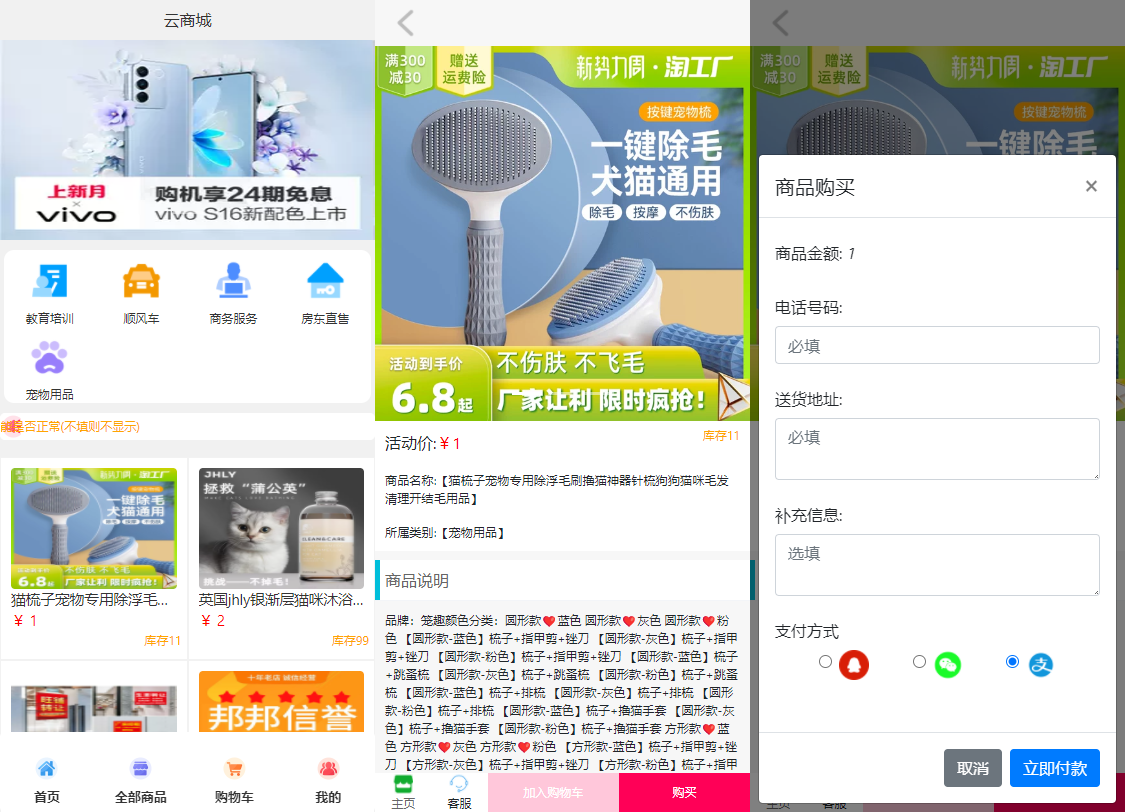Click the orange scrolling notice text
Viewport: 1125px width, 812px height.
point(70,427)
